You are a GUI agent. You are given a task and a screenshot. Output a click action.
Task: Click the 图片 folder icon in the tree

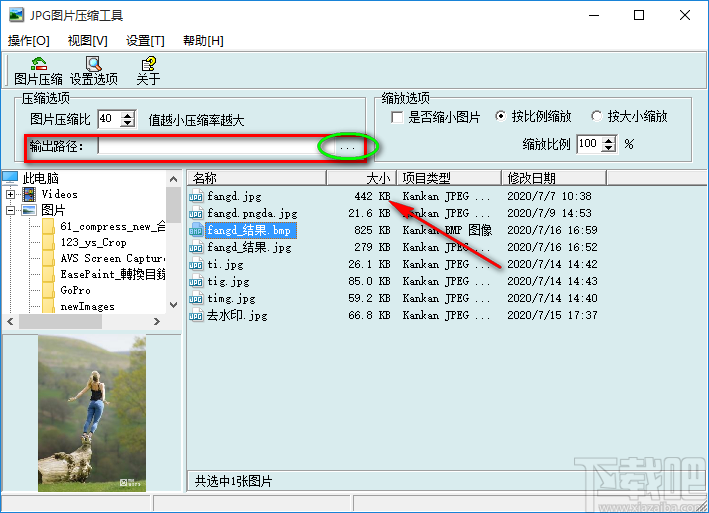click(x=29, y=210)
